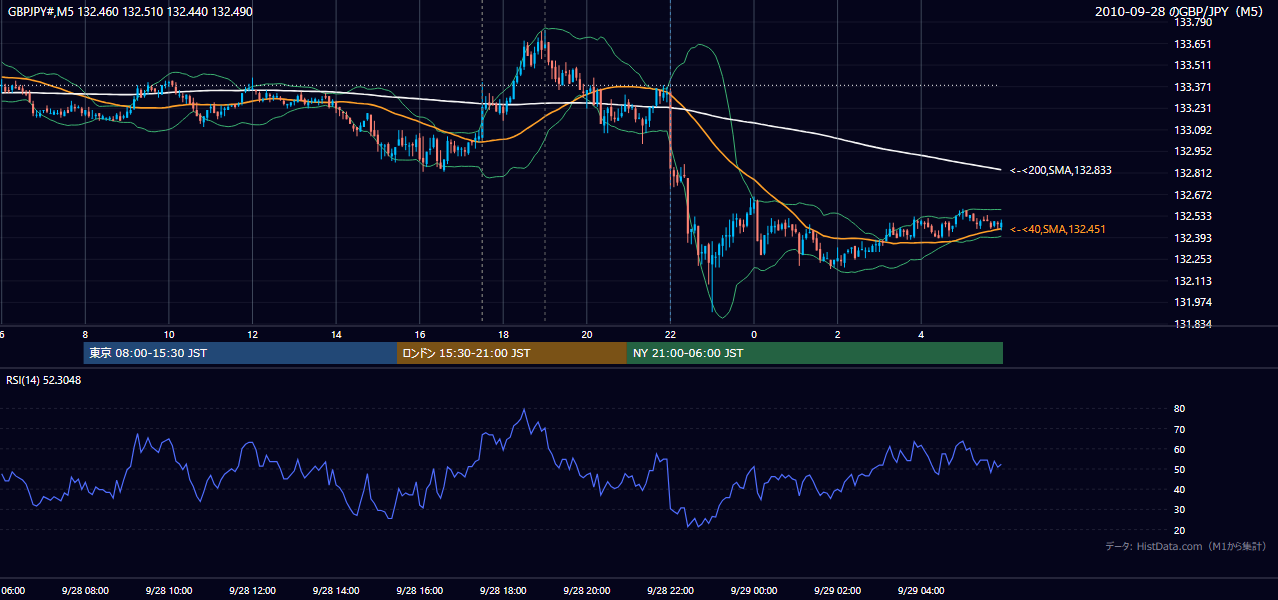Click RSI scale value 20
Screen dimensions: 1278x600
(x=1180, y=530)
